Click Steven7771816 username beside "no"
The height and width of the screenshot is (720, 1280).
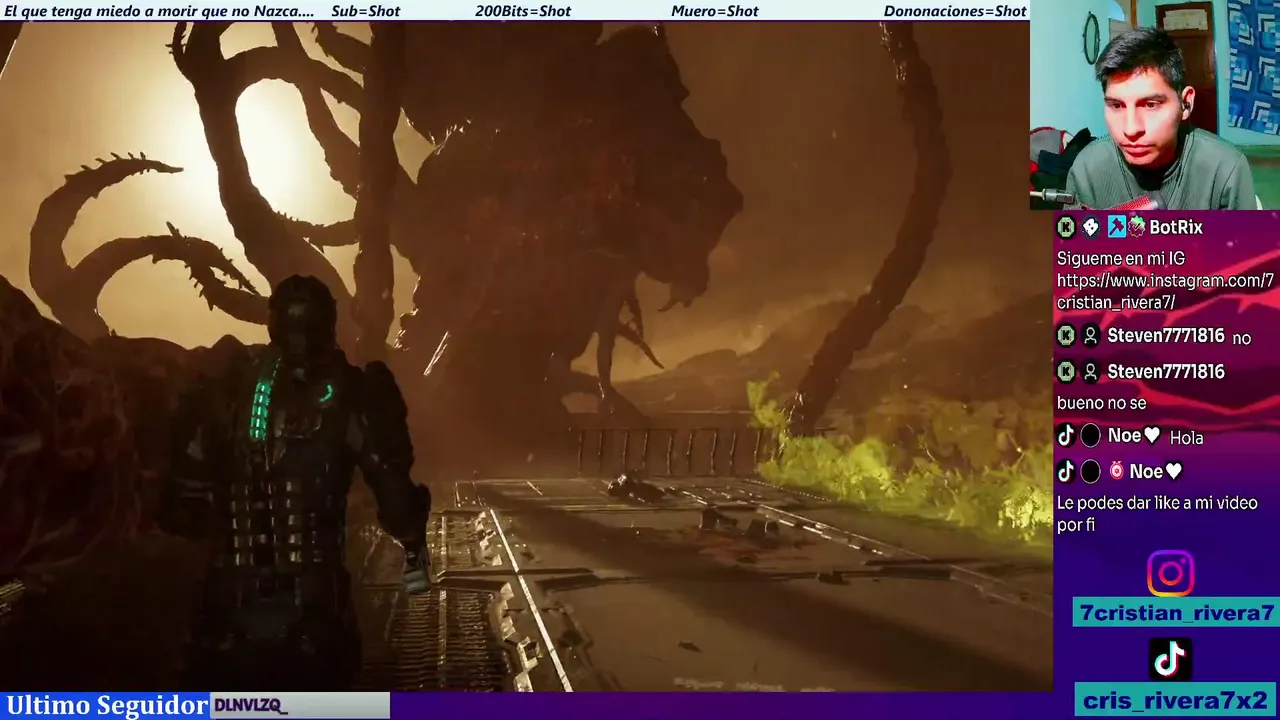[x=1166, y=336]
